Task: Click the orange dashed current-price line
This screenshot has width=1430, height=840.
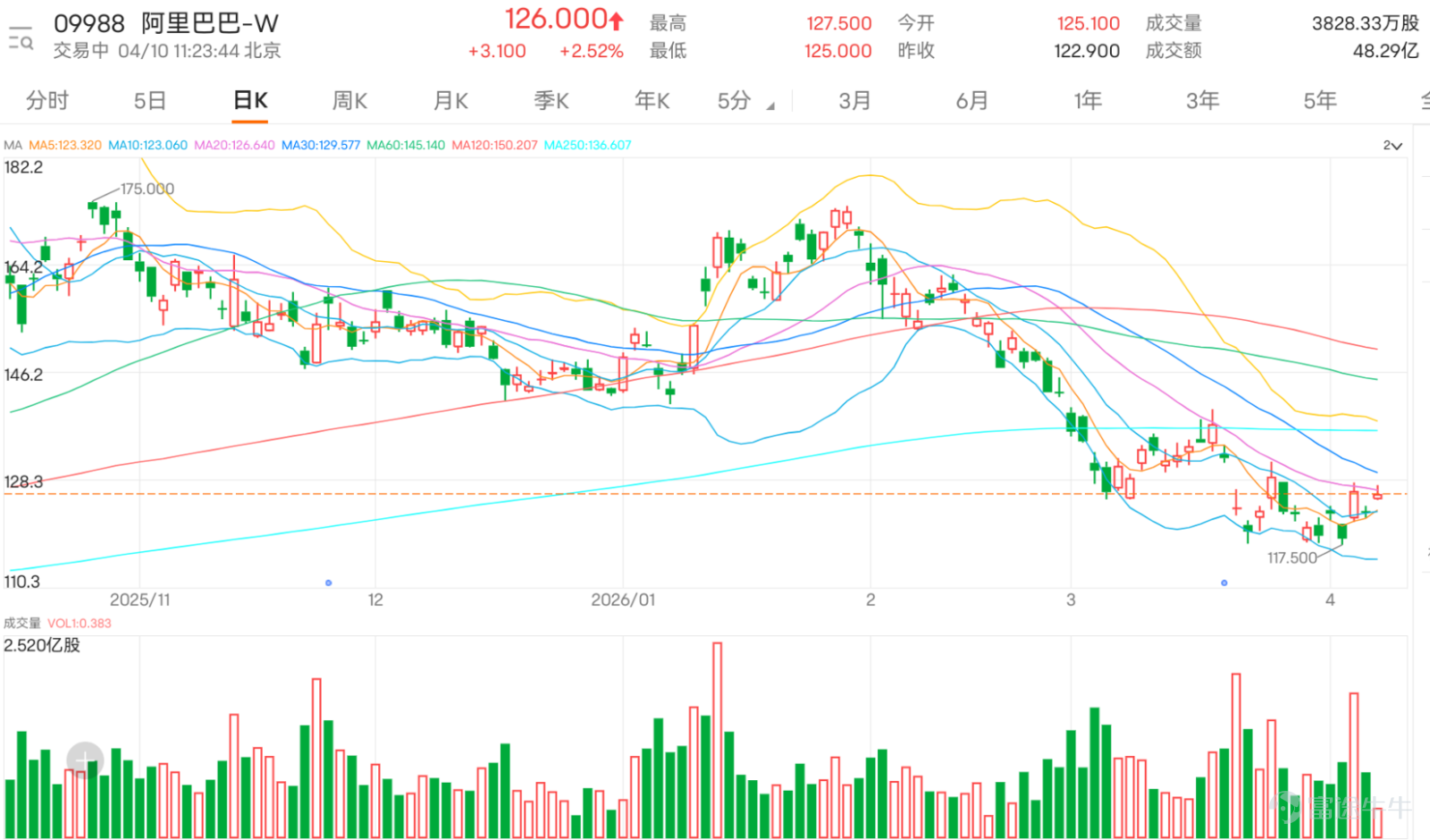Action: [x=704, y=493]
